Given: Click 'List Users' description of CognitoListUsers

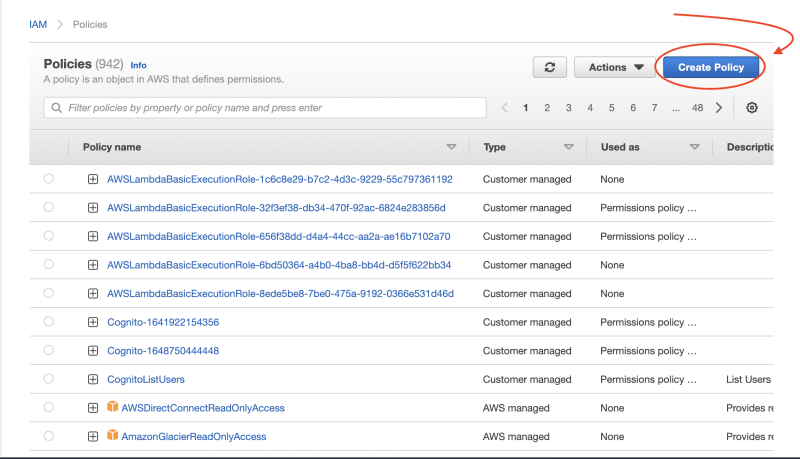Looking at the screenshot, I should point(748,379).
